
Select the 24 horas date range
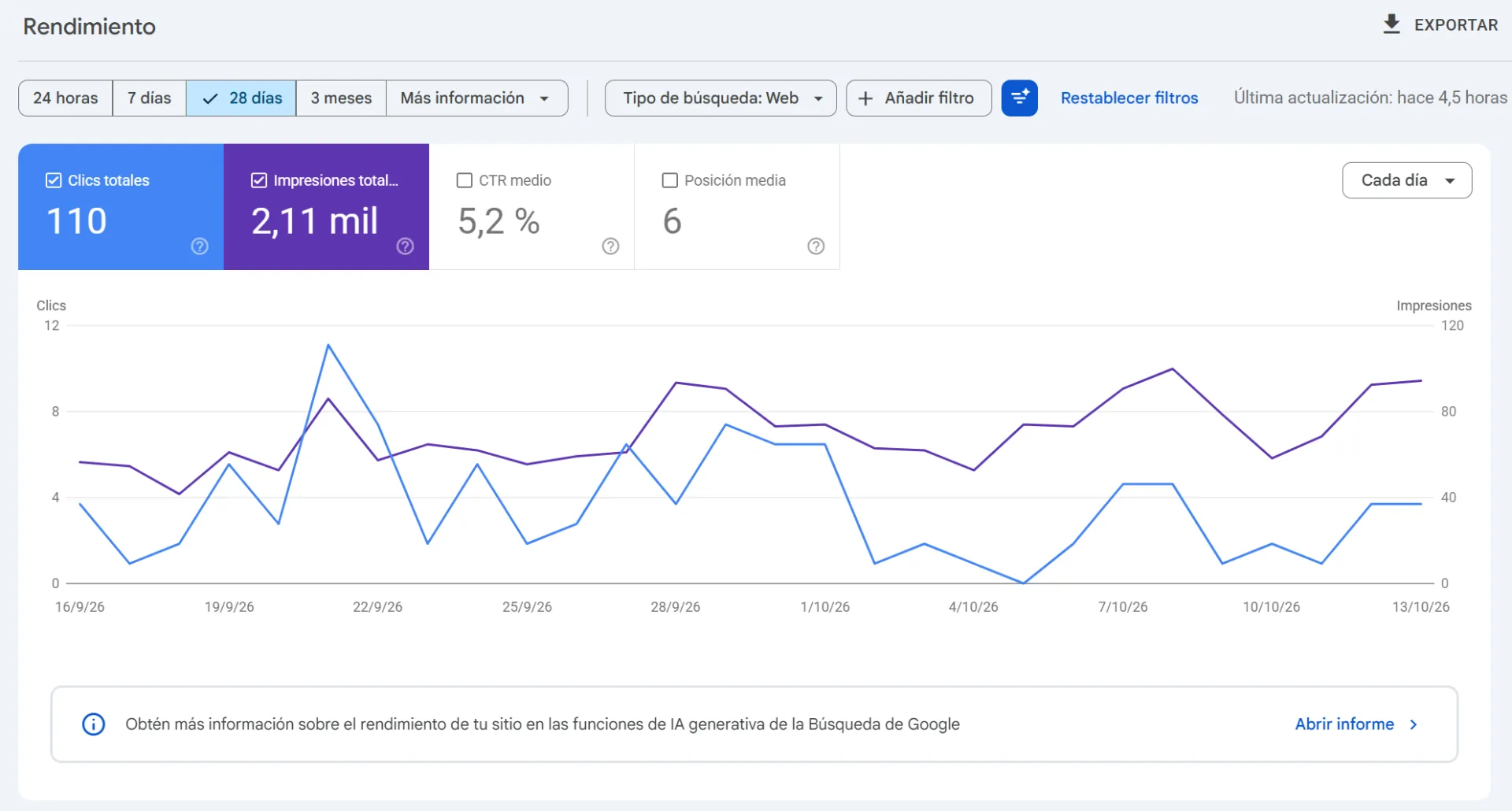pos(65,98)
